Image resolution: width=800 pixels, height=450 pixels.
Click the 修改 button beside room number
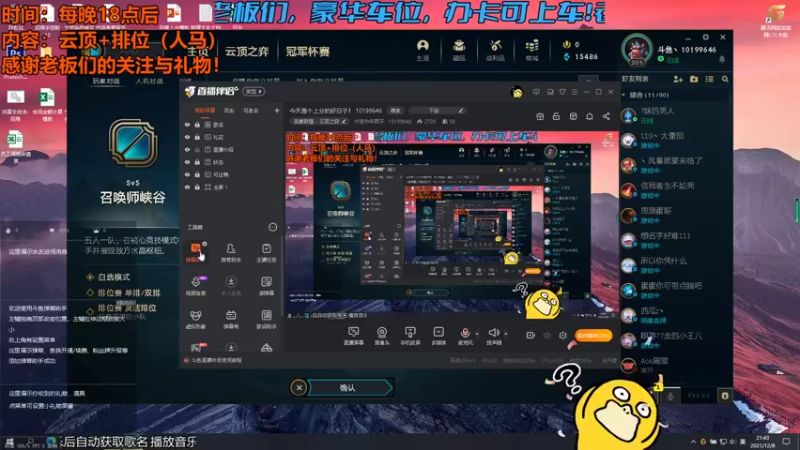coord(395,110)
